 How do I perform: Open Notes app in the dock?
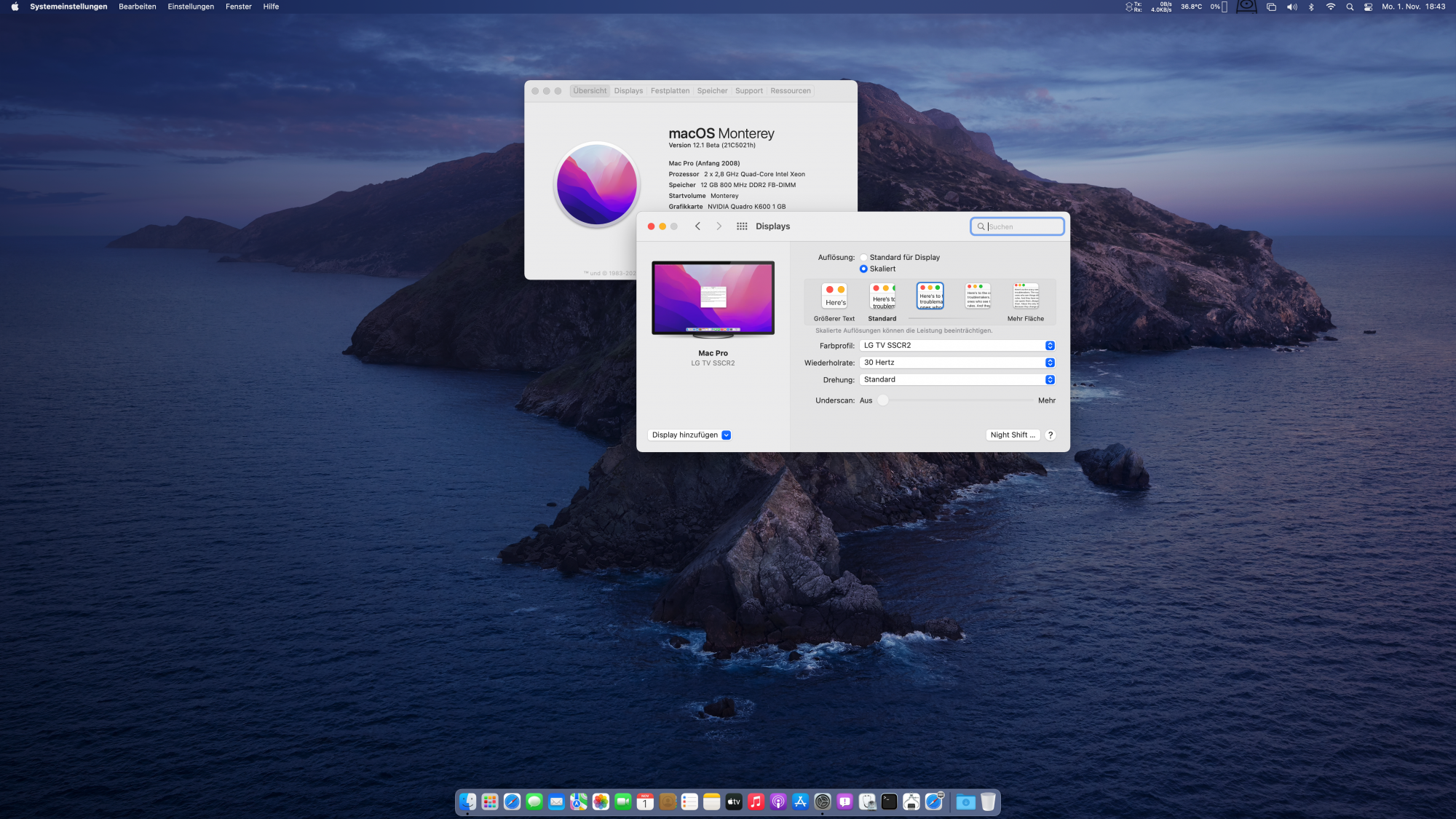click(712, 802)
